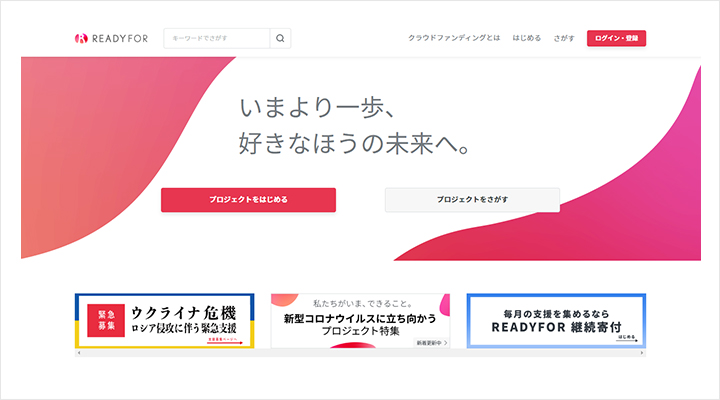This screenshot has width=720, height=400.
Task: Click the horizontal scrollbar track below banners
Action: tap(360, 353)
